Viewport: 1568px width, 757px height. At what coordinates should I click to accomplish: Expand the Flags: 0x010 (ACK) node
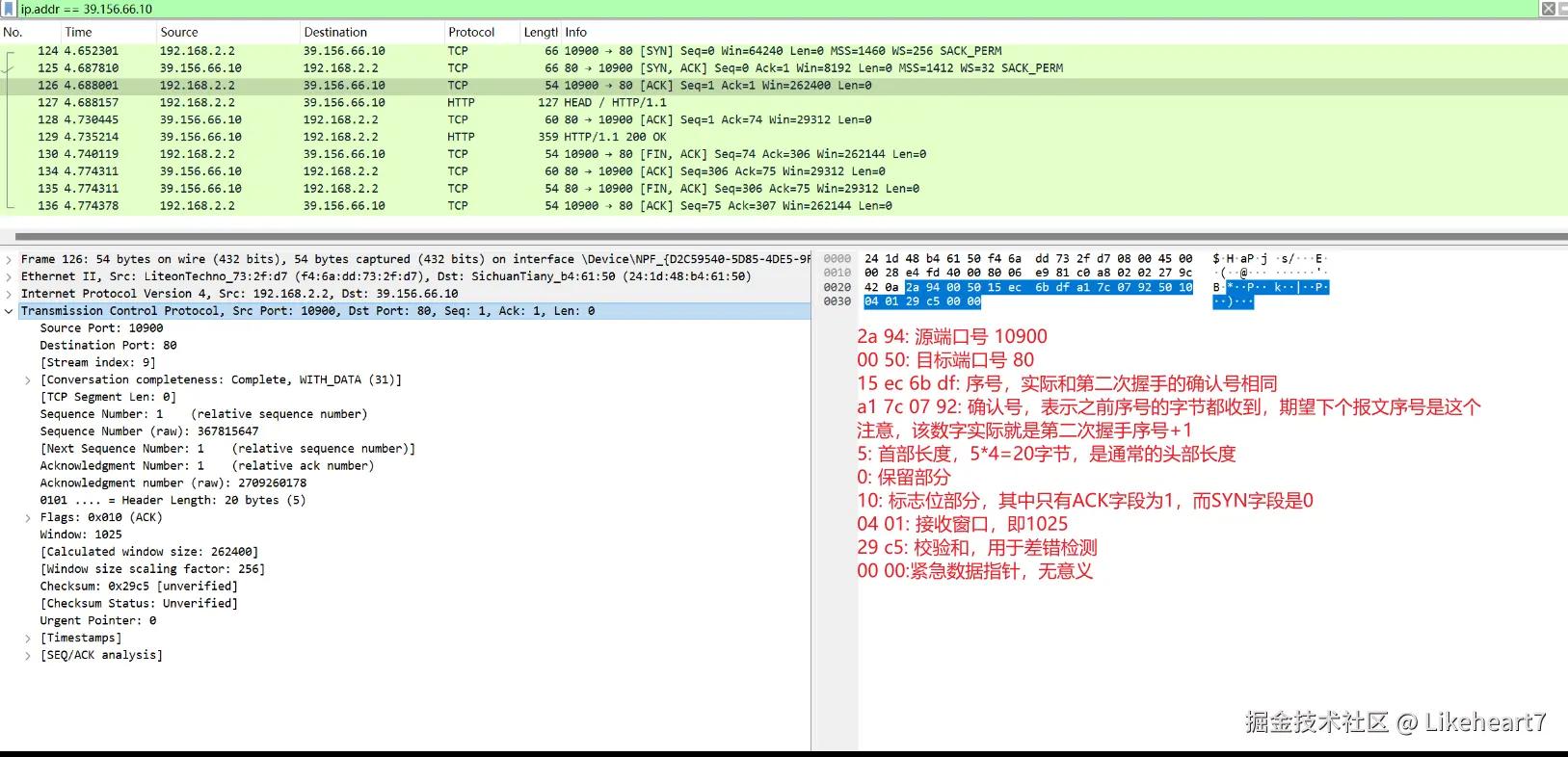(28, 518)
